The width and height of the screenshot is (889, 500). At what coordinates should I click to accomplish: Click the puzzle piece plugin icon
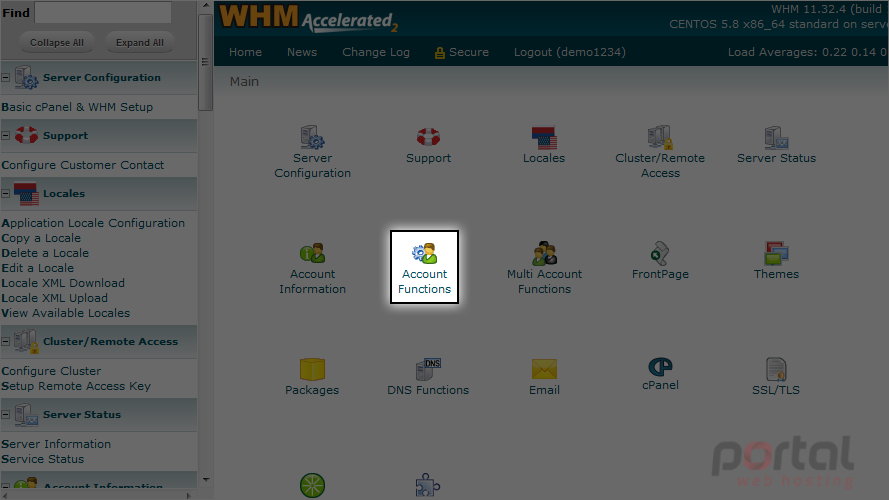pos(427,486)
